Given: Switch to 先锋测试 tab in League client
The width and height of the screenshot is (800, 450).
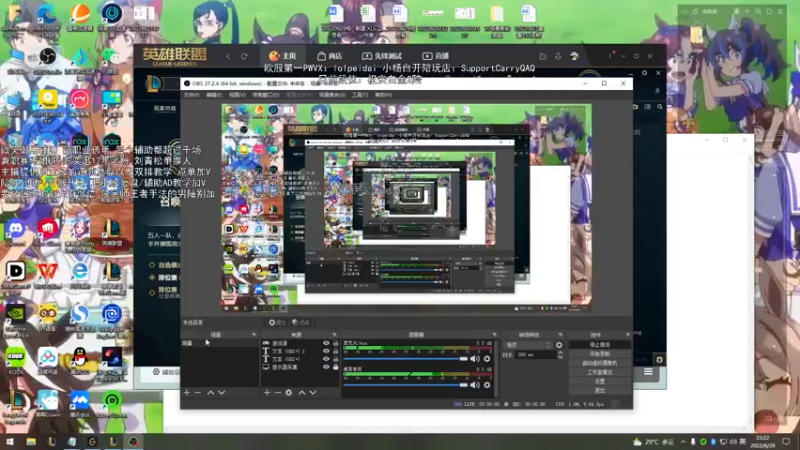Looking at the screenshot, I should click(382, 56).
